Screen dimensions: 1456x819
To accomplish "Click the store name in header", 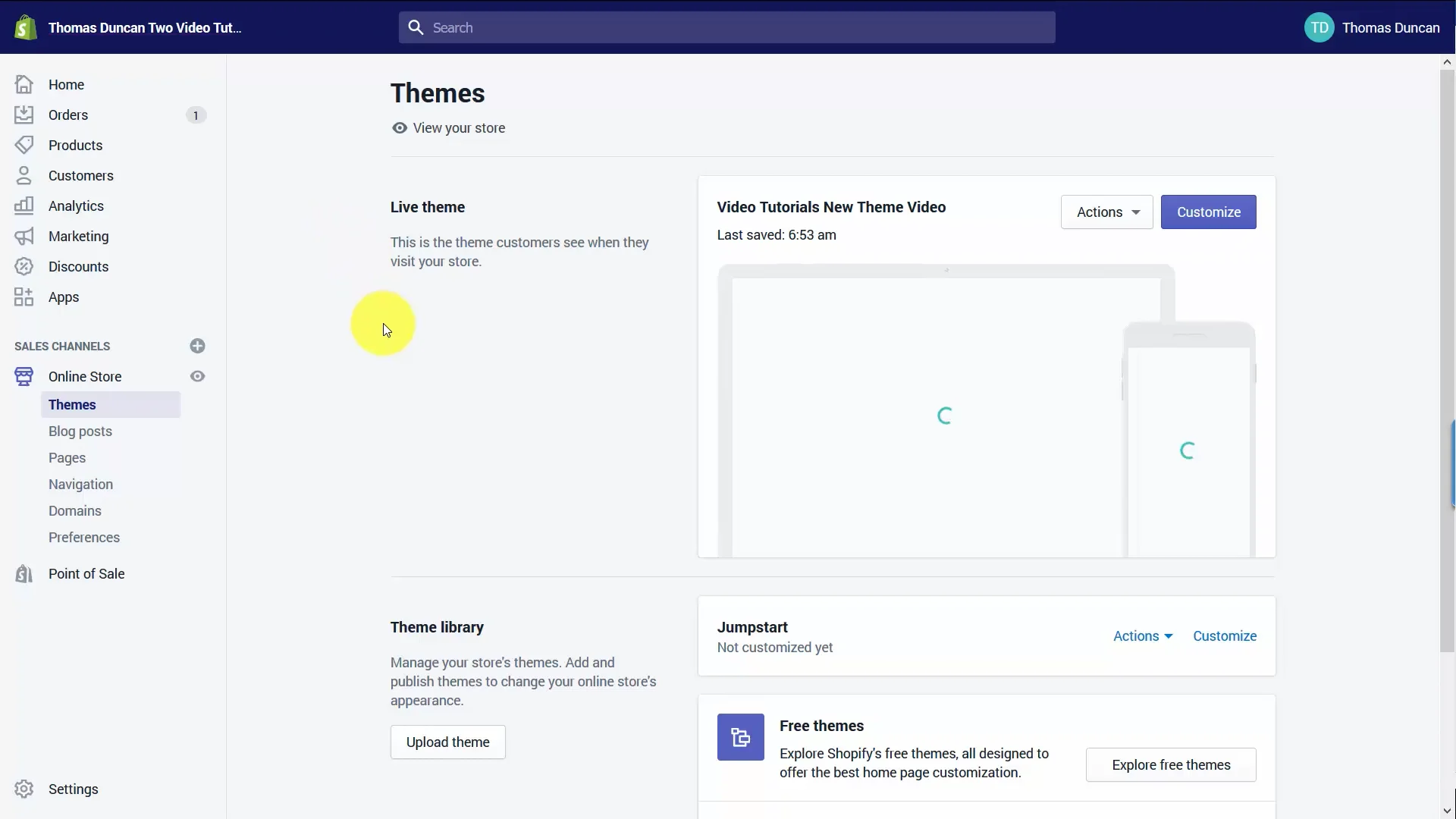I will tap(145, 27).
